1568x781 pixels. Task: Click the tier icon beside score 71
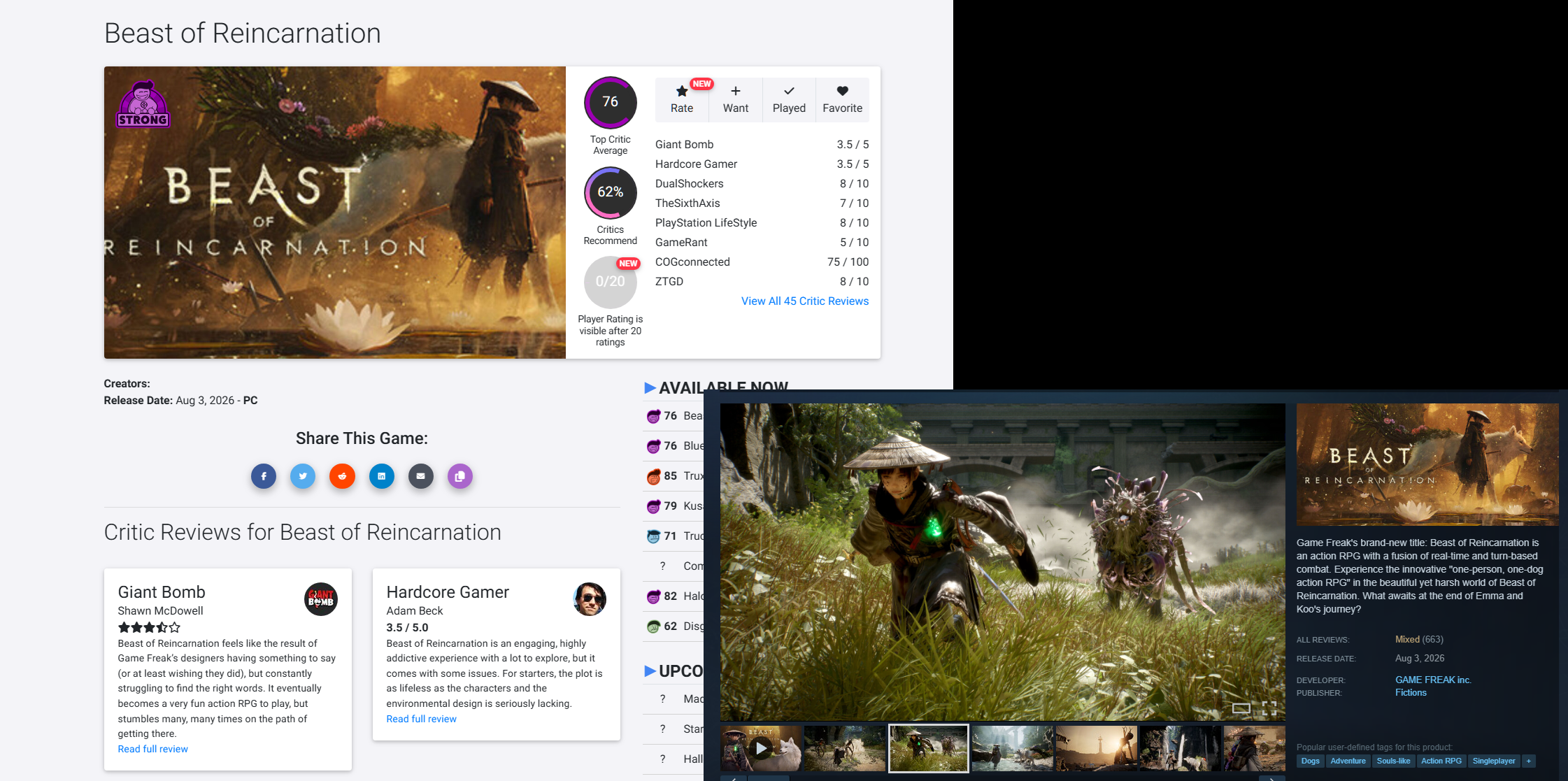tap(653, 536)
